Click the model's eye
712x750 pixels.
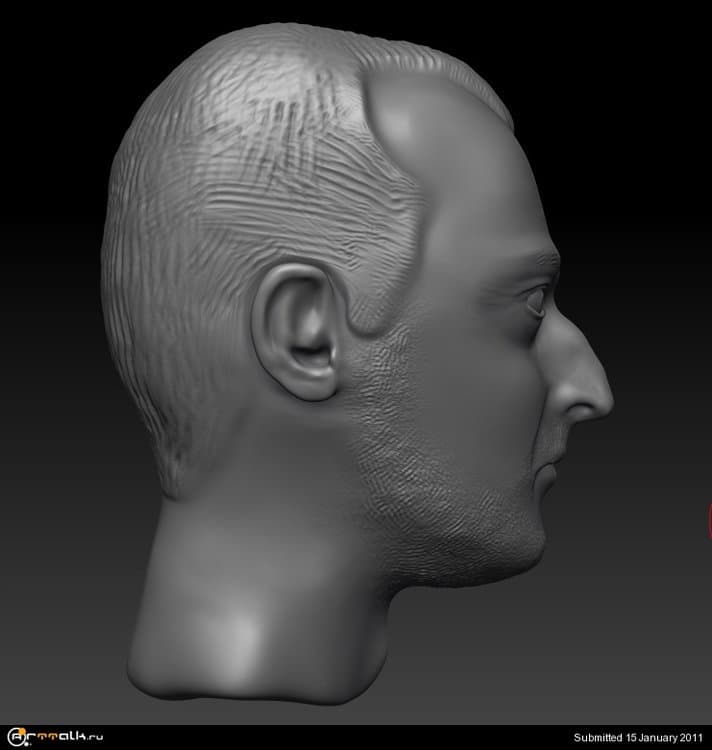[537, 300]
